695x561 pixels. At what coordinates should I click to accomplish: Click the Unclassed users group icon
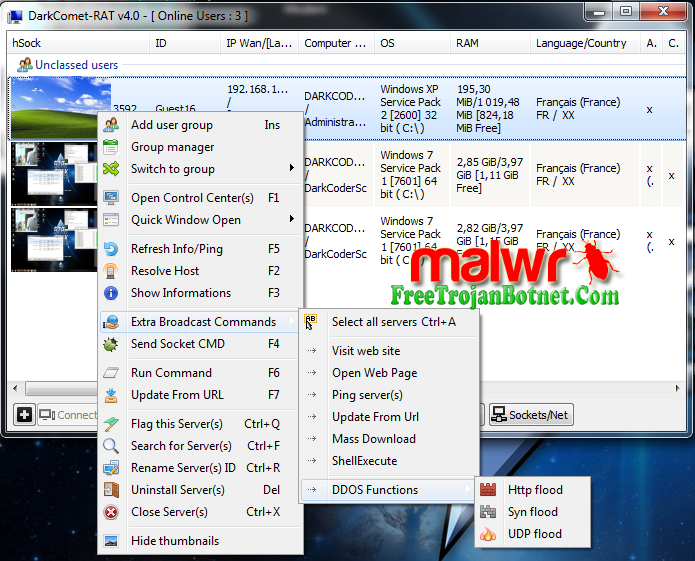(25, 65)
